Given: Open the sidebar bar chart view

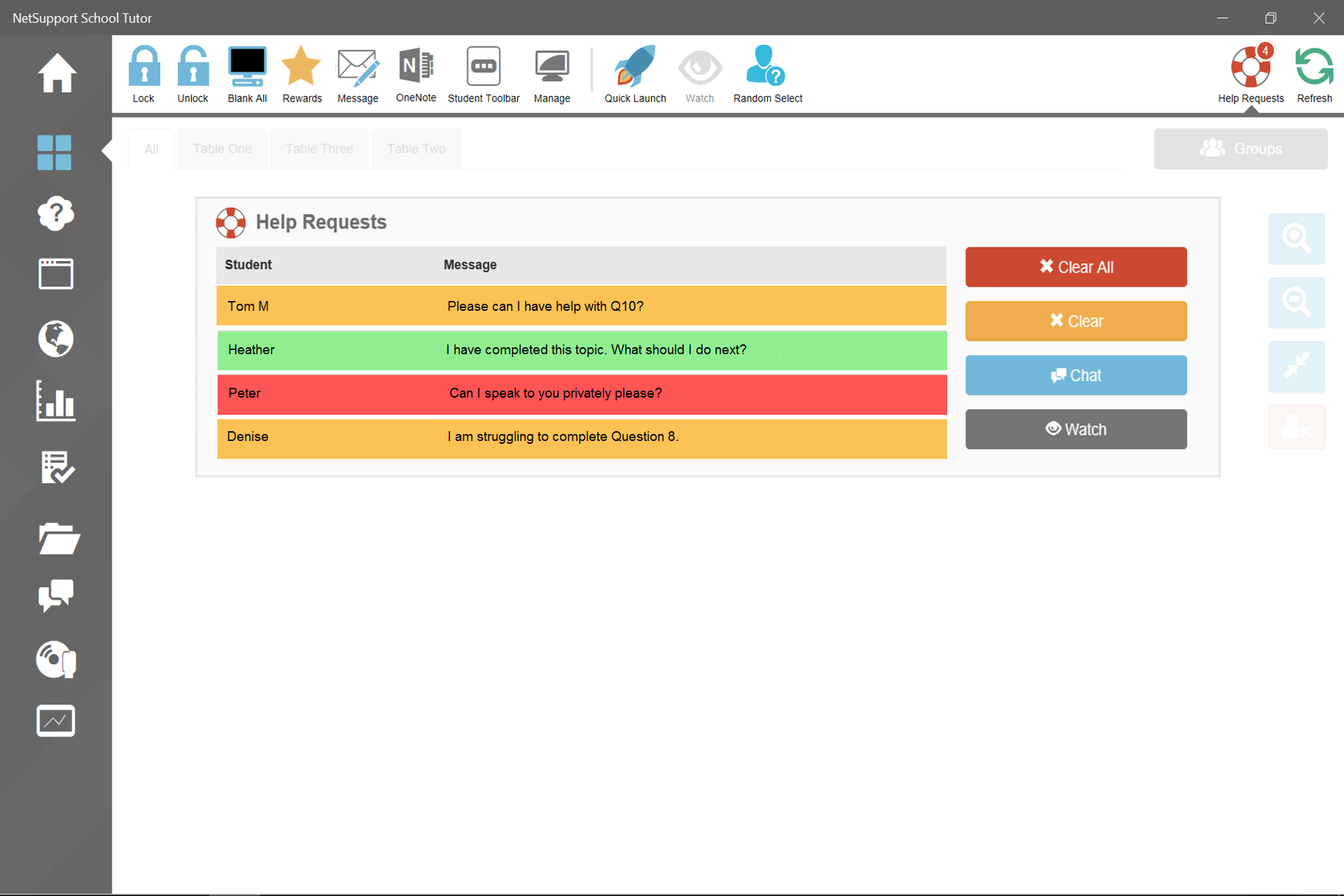Looking at the screenshot, I should pyautogui.click(x=56, y=402).
